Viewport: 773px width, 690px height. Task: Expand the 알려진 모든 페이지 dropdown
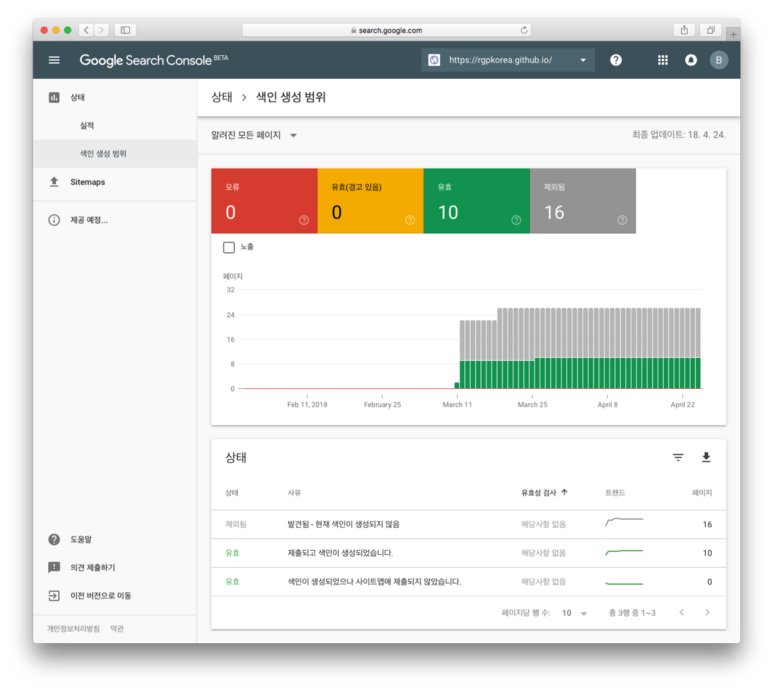(x=254, y=135)
